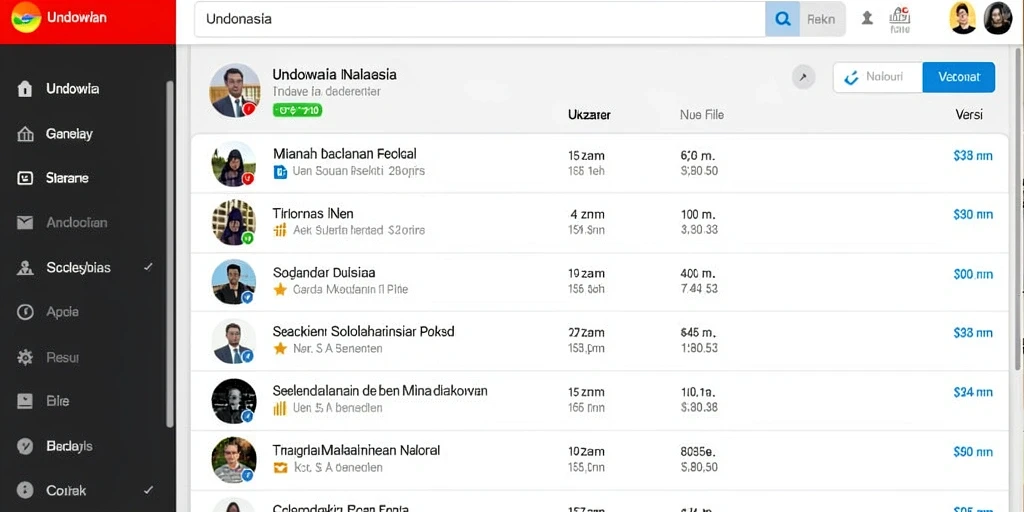Open the Undowia home icon in sidebar
The image size is (1024, 512).
tap(25, 89)
